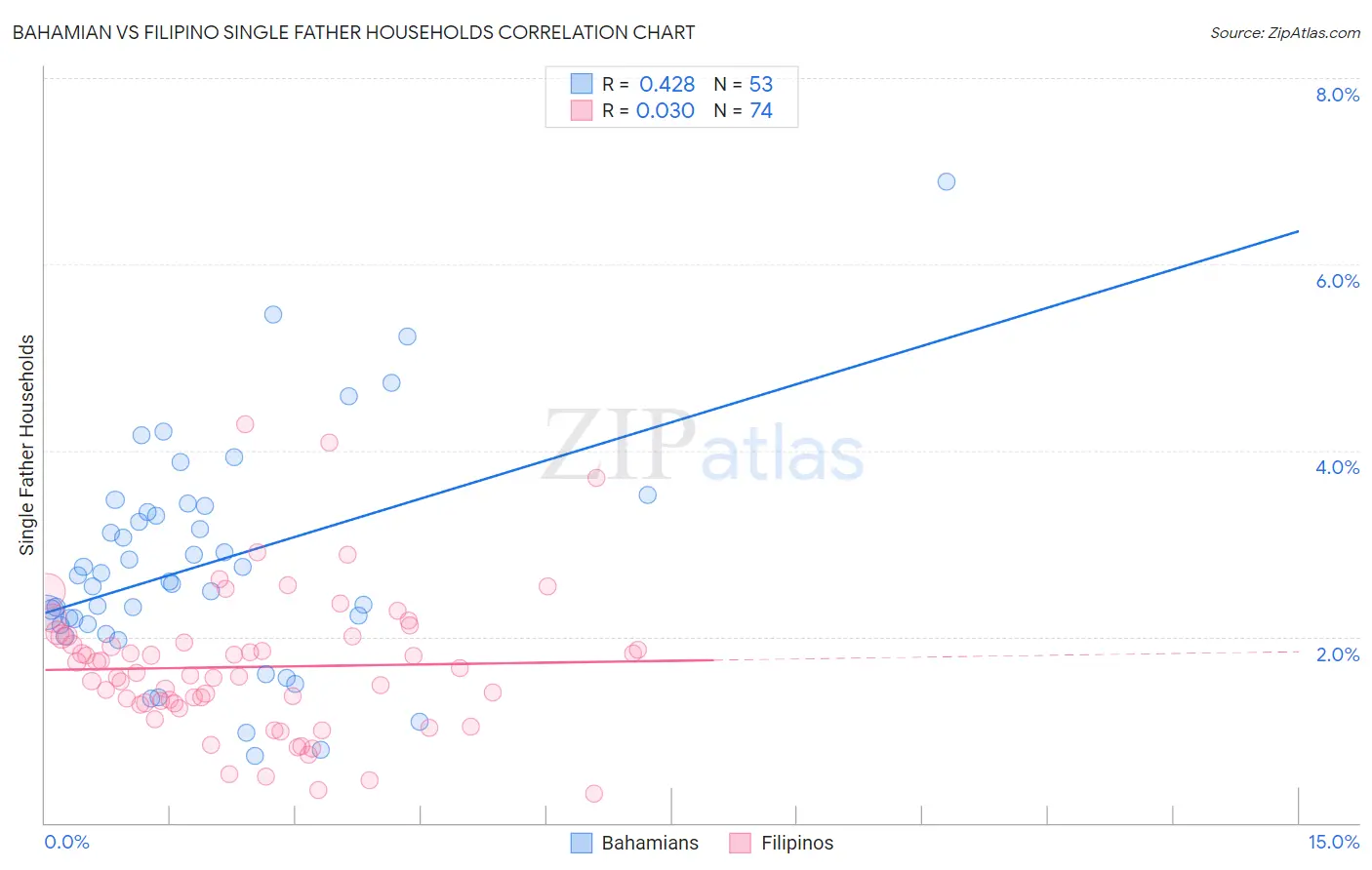
Task: Click the 15.0% x-axis label
Action: tap(1334, 842)
